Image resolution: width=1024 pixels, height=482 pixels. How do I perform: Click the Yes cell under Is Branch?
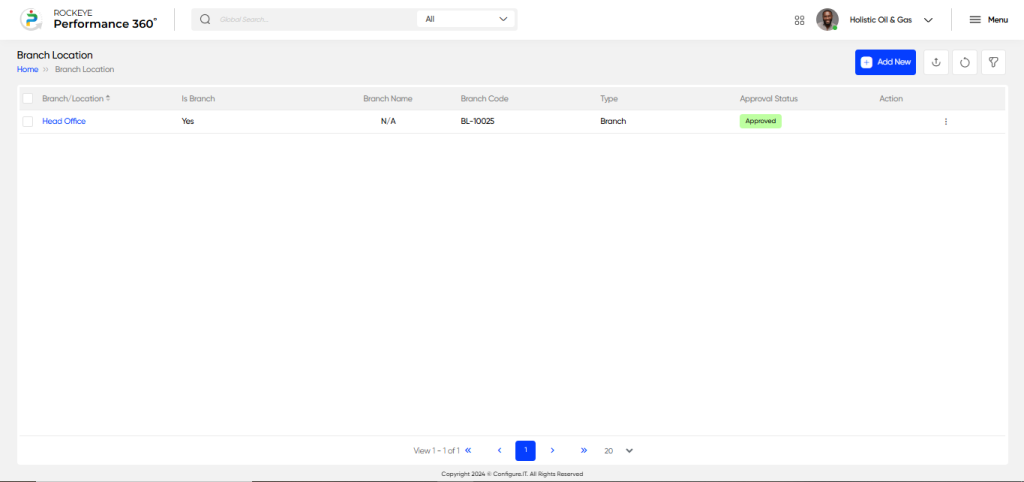pyautogui.click(x=187, y=121)
